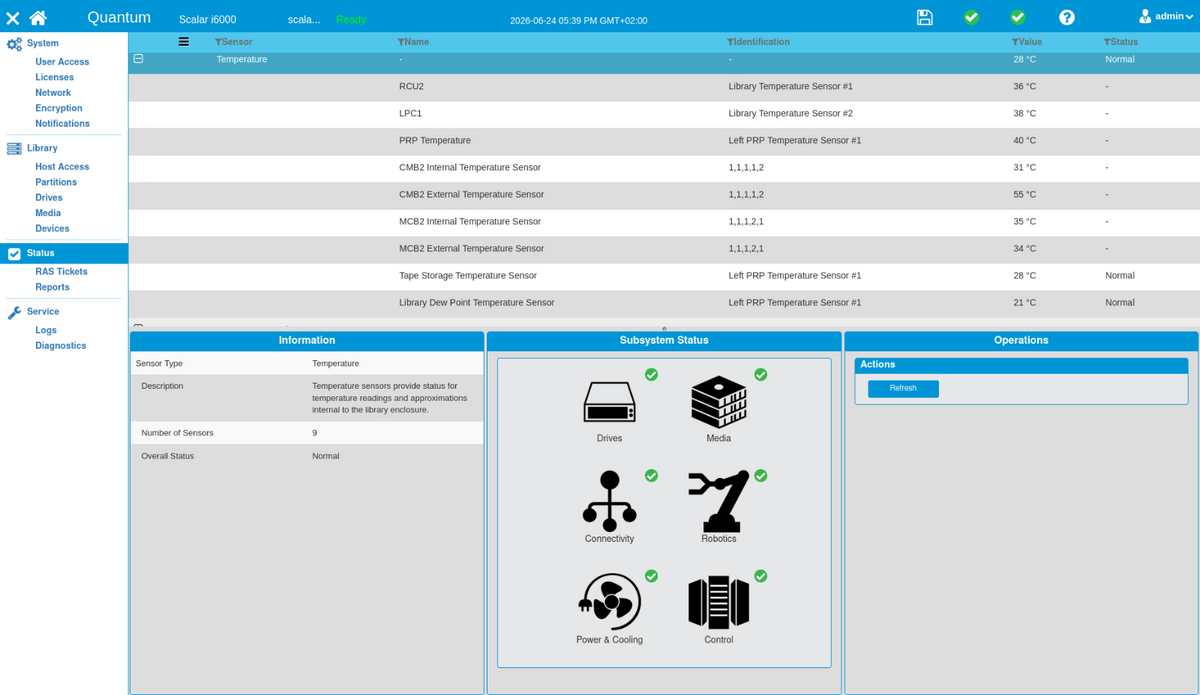1200x695 pixels.
Task: Select CMB2 Internal Temperature Sensor row
Action: coord(664,168)
